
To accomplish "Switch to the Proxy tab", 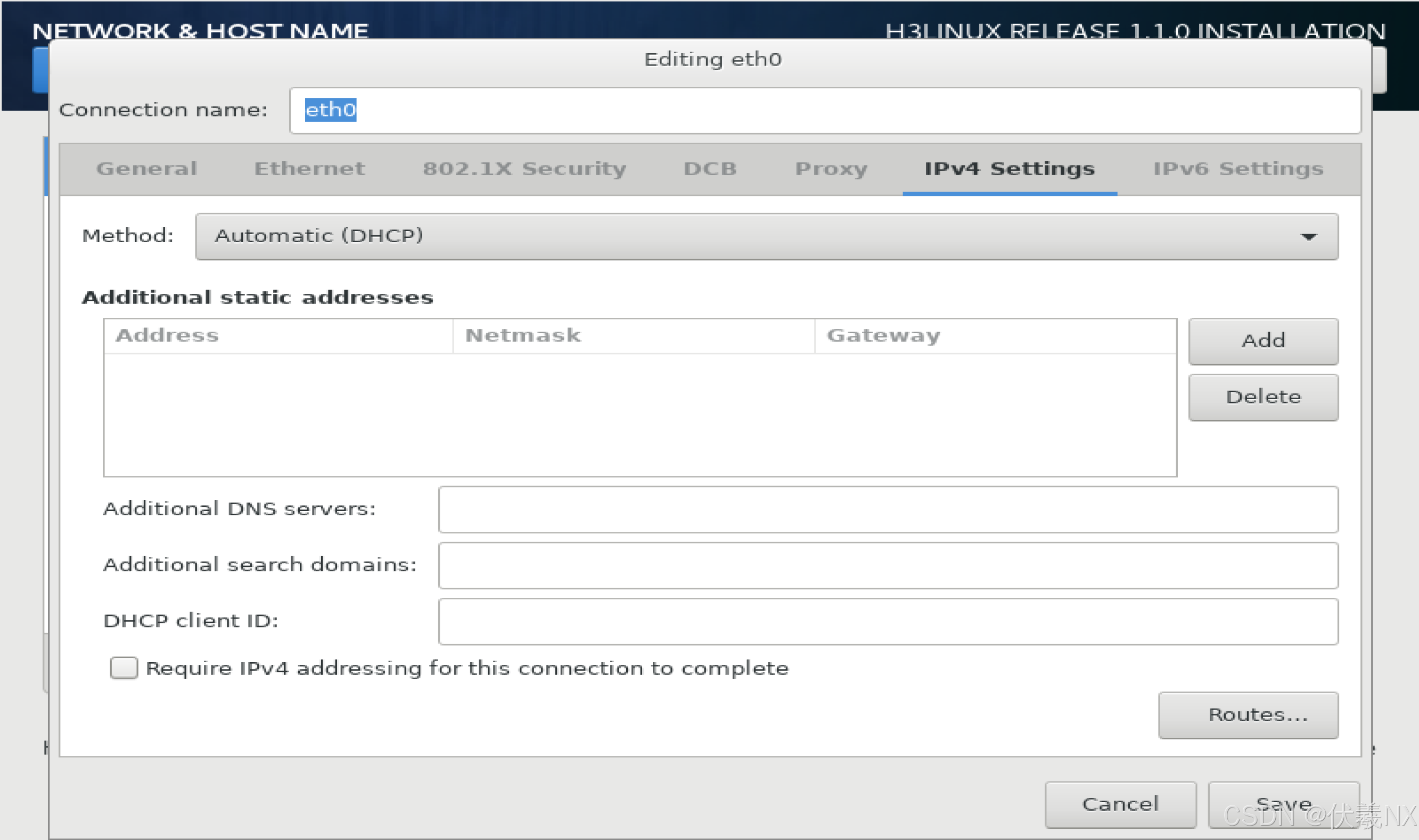I will tap(832, 168).
